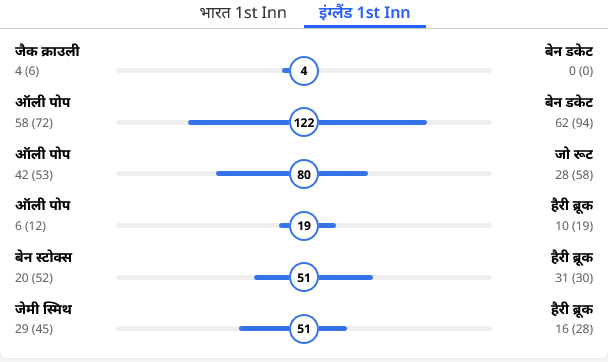Click ऑली पोप's bar in 122 partnership

[239, 122]
